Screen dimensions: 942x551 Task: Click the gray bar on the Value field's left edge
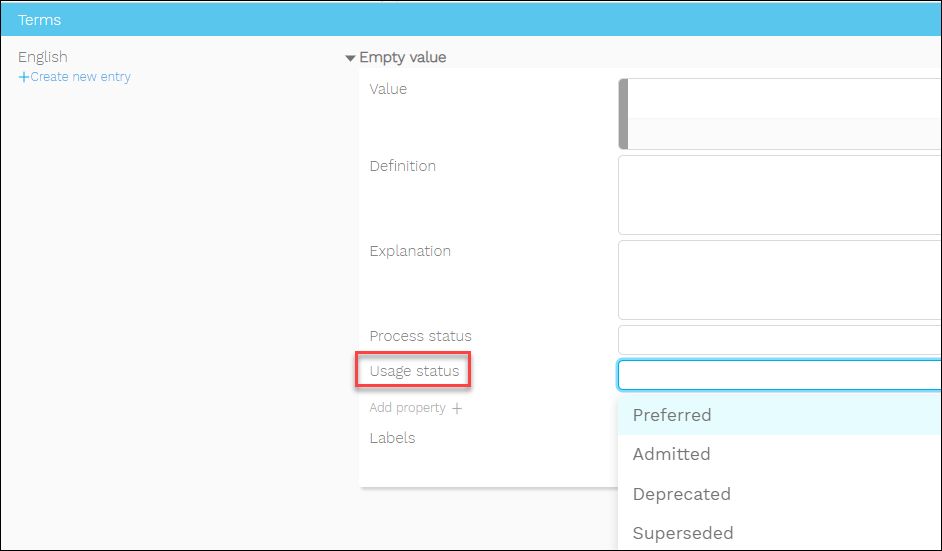pos(624,114)
